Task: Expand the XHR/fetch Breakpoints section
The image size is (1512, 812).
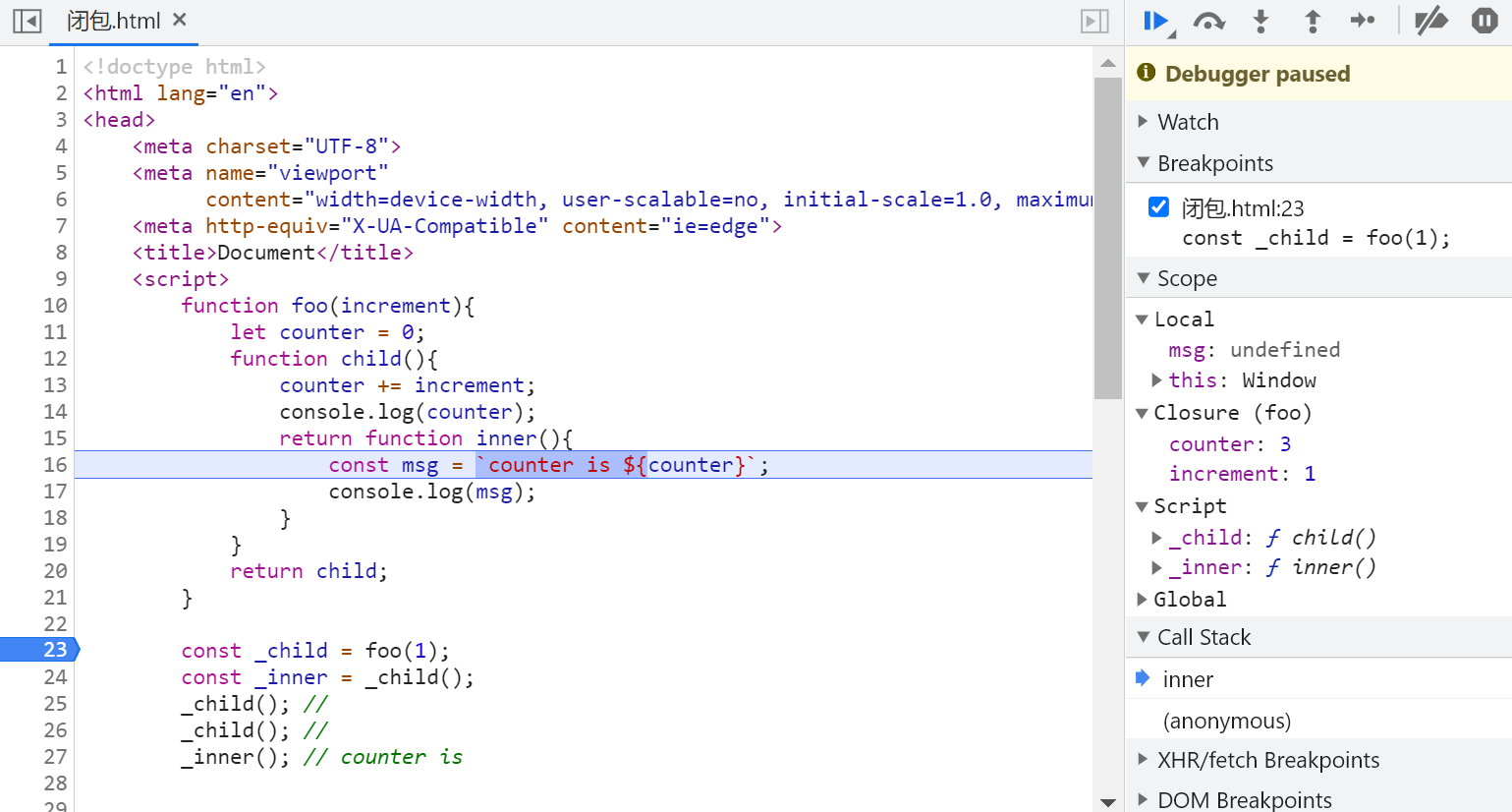Action: point(1267,760)
